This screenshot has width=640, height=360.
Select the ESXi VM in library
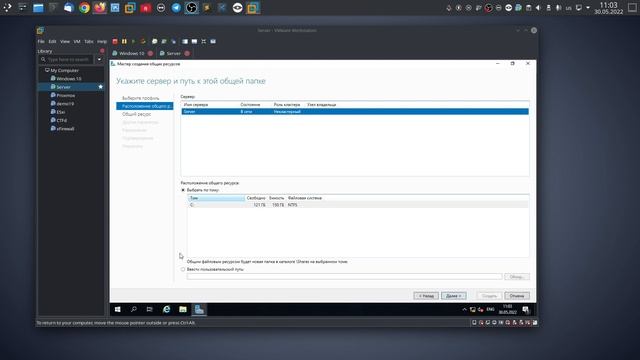click(61, 112)
